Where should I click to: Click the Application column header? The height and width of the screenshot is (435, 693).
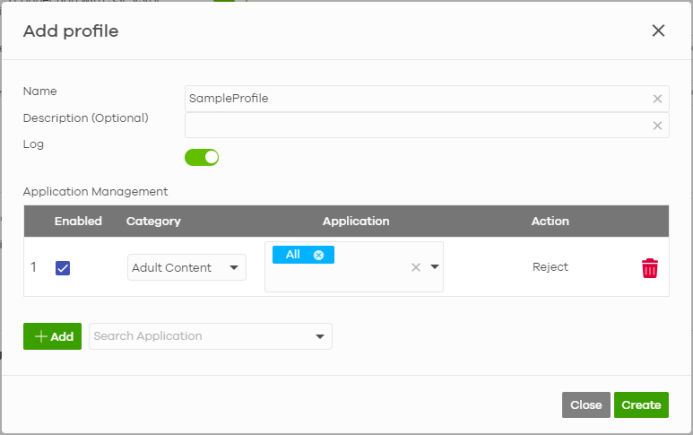(355, 221)
